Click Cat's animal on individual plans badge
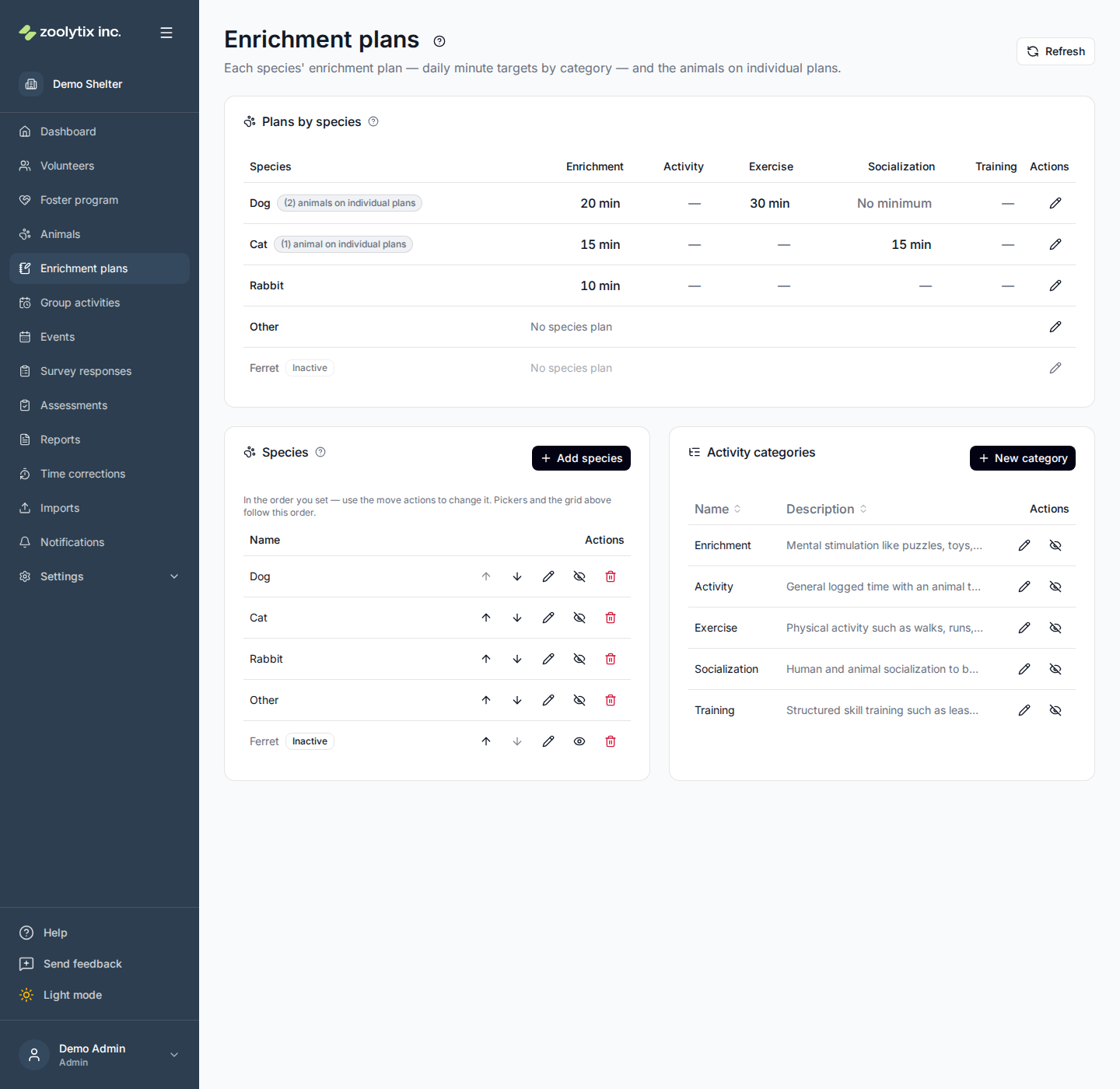 pyautogui.click(x=343, y=244)
